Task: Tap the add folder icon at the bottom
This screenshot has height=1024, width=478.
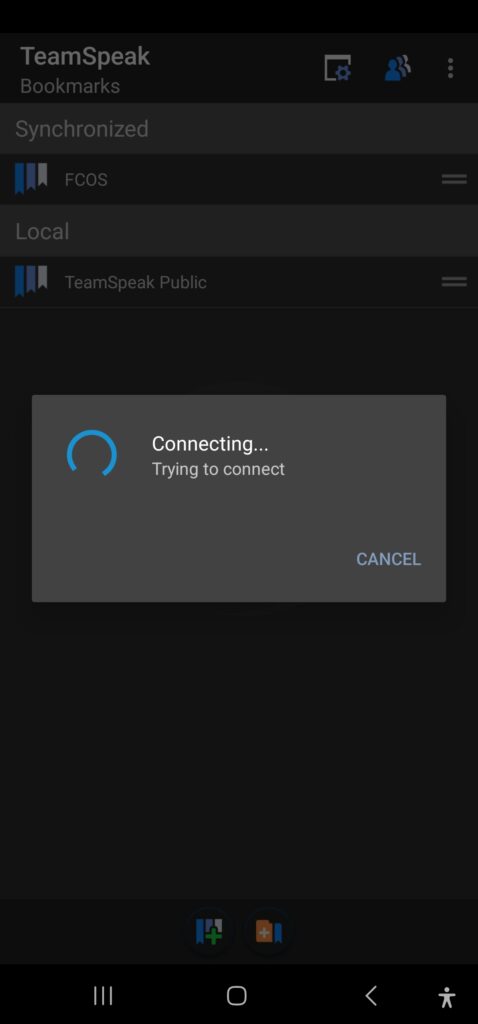Action: [268, 931]
